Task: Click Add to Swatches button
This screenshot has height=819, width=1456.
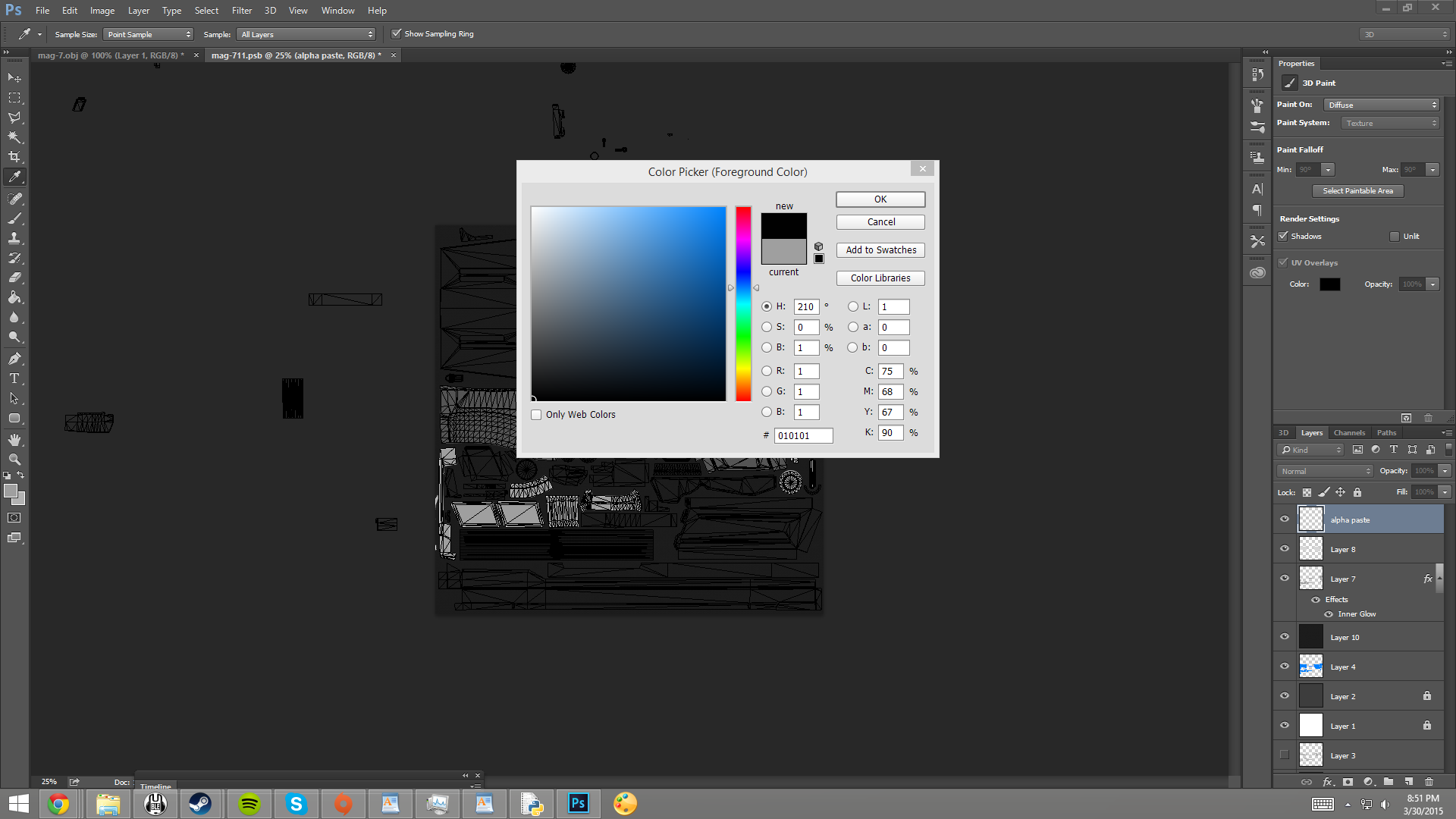Action: tap(880, 250)
